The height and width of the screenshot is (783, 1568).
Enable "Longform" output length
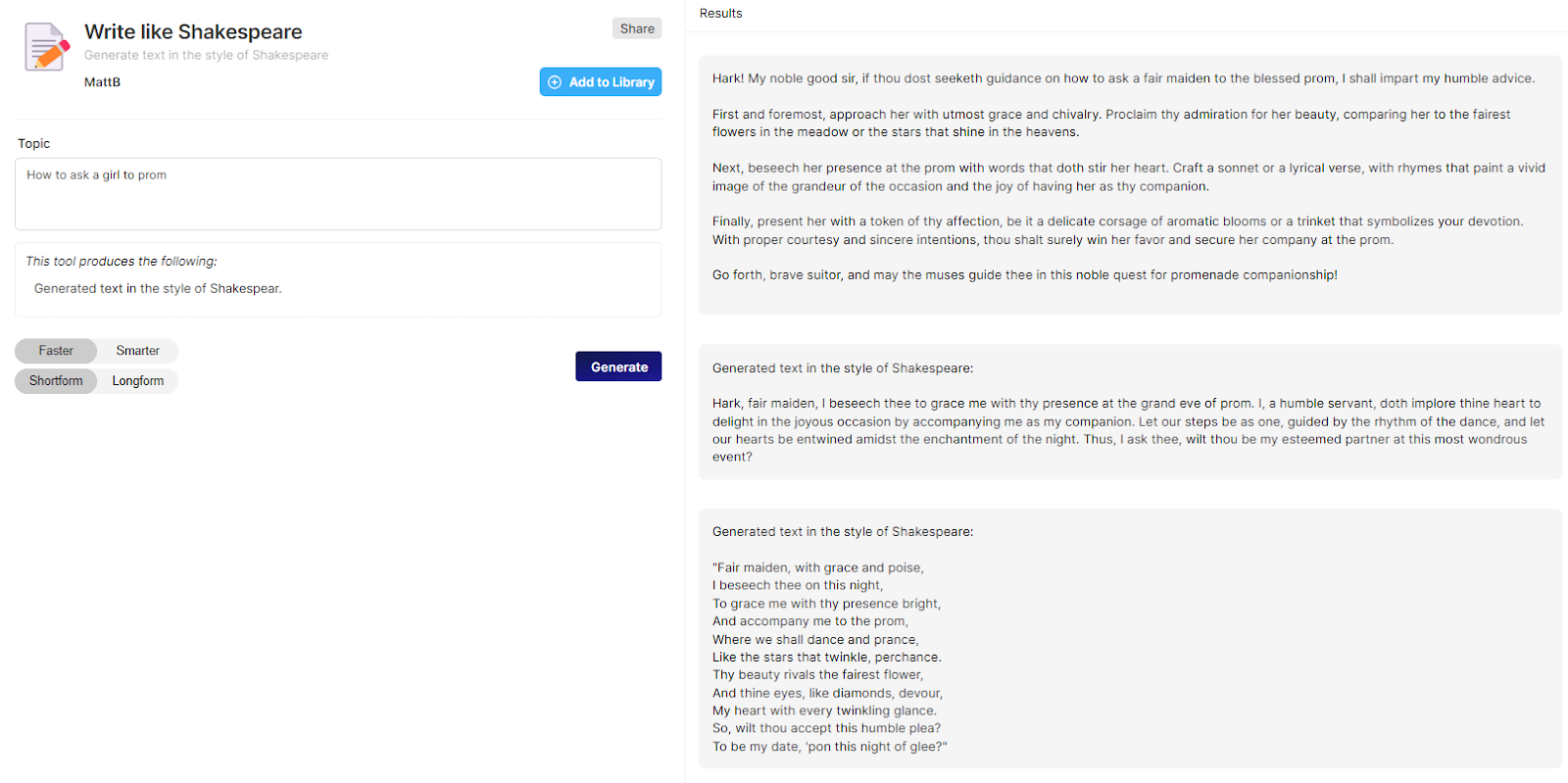pos(137,380)
